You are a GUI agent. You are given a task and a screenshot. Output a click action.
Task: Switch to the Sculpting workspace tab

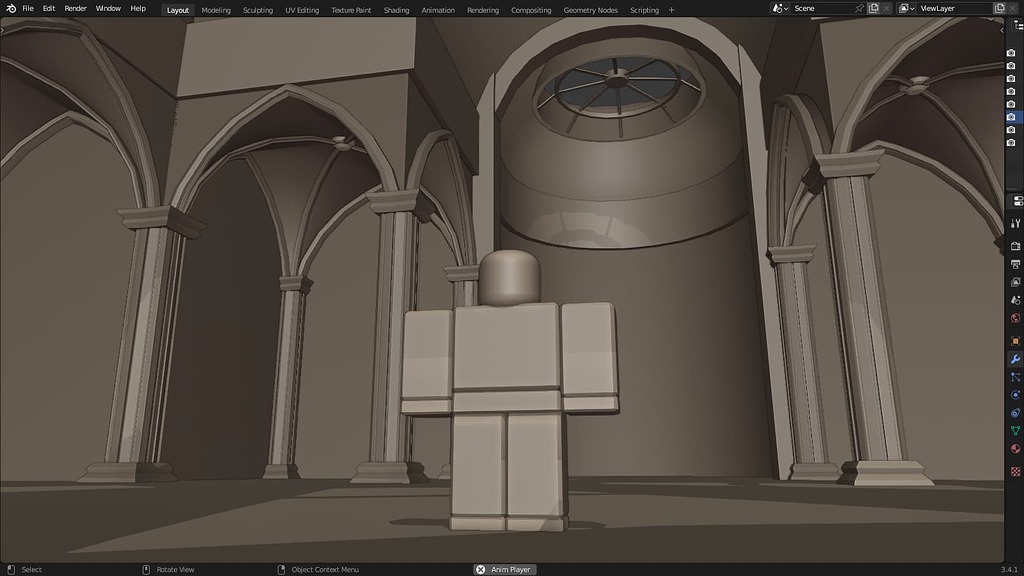point(258,9)
